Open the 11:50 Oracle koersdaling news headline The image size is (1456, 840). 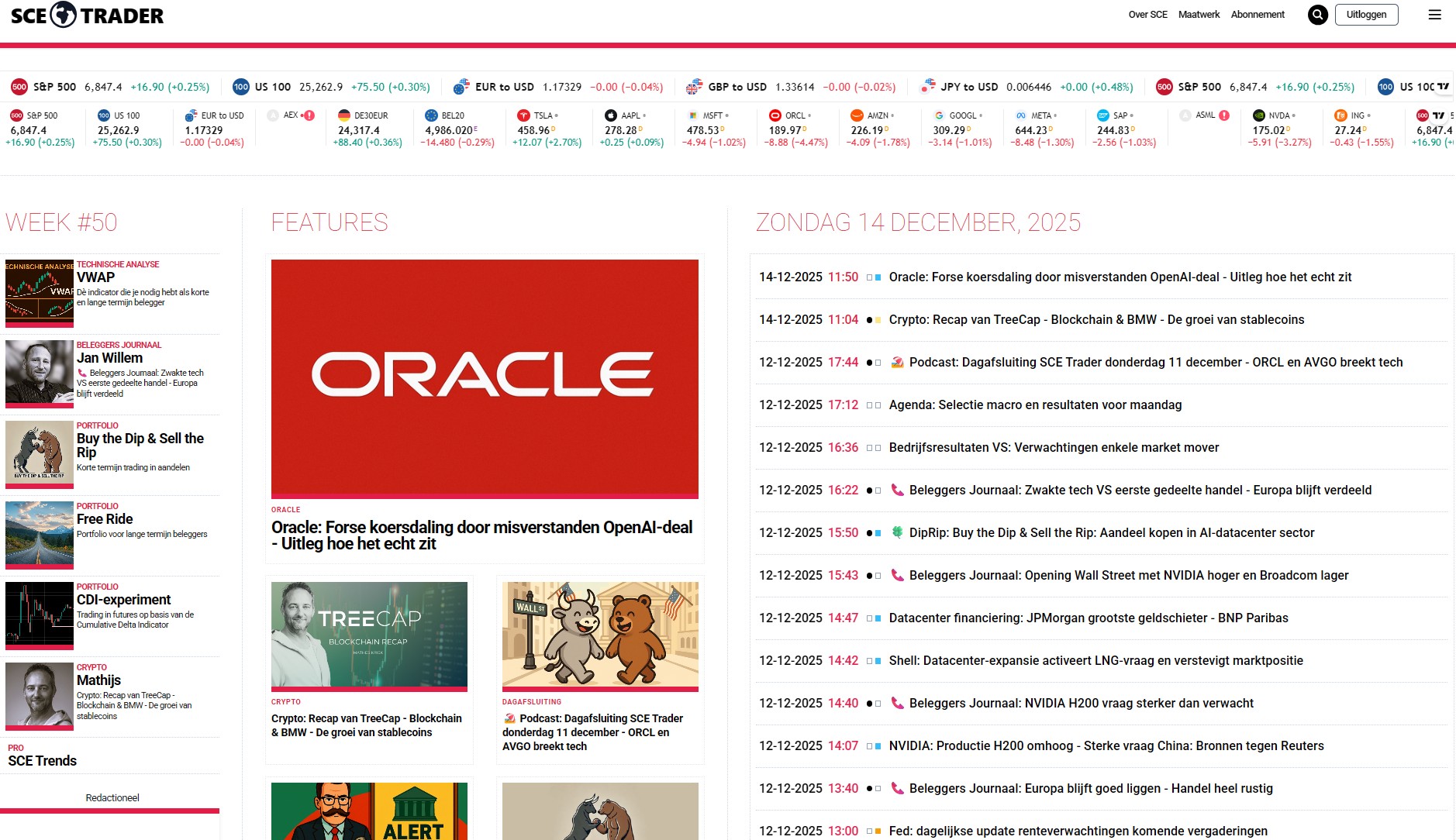point(1120,277)
